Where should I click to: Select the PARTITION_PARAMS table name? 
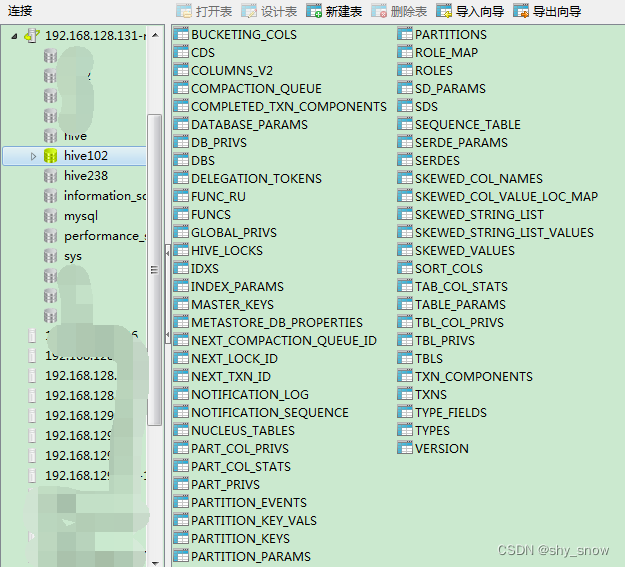click(251, 556)
